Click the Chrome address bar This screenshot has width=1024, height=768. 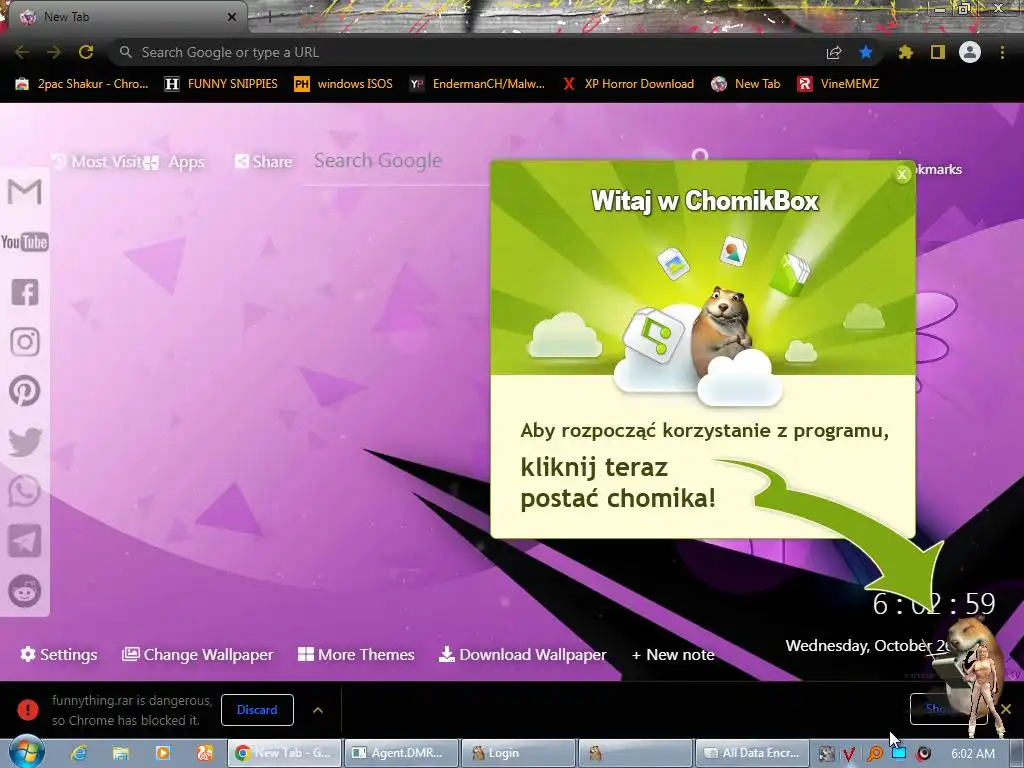pos(470,52)
